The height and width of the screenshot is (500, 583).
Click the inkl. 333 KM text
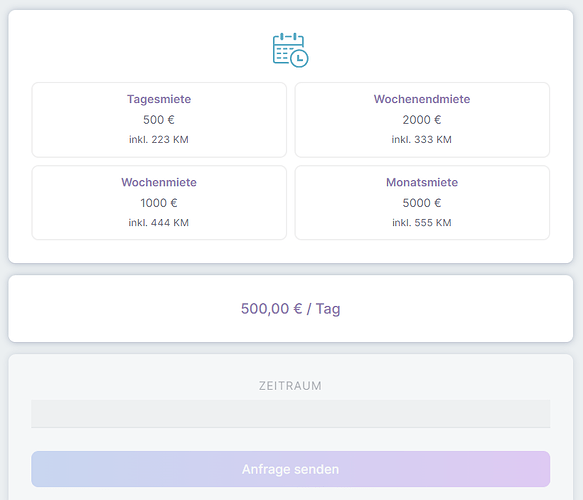click(422, 139)
